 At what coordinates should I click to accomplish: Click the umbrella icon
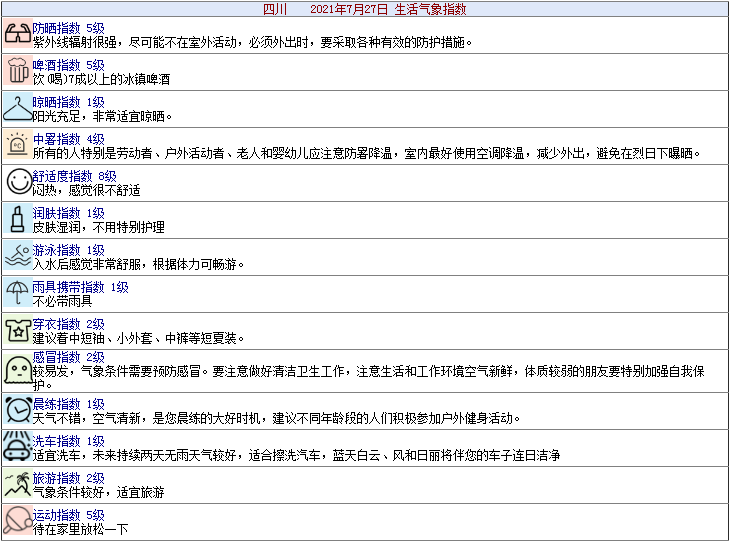tap(17, 293)
